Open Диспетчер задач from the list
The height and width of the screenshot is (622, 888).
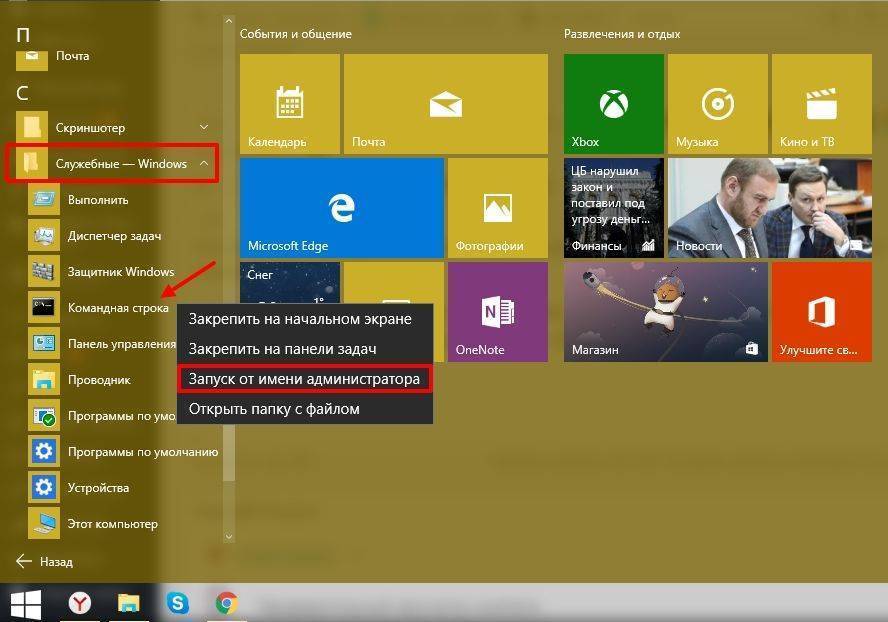pos(113,236)
